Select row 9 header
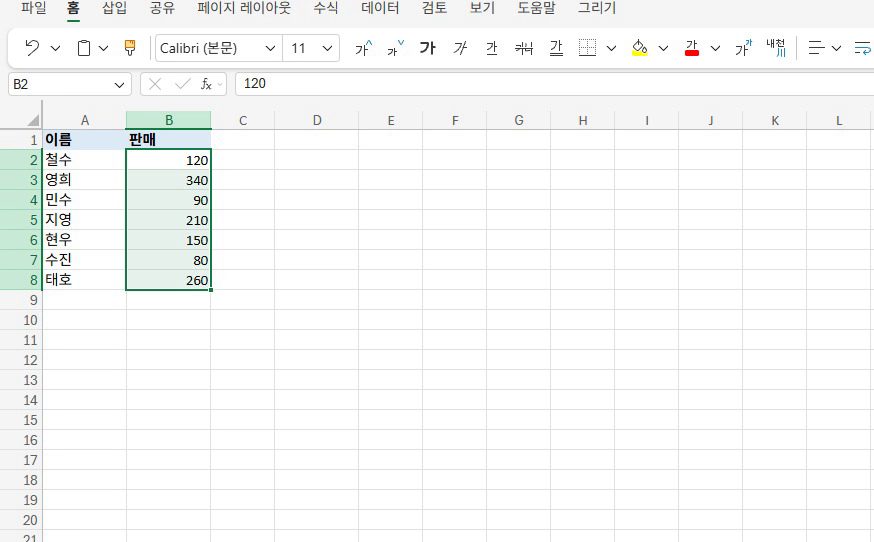 tap(21, 300)
